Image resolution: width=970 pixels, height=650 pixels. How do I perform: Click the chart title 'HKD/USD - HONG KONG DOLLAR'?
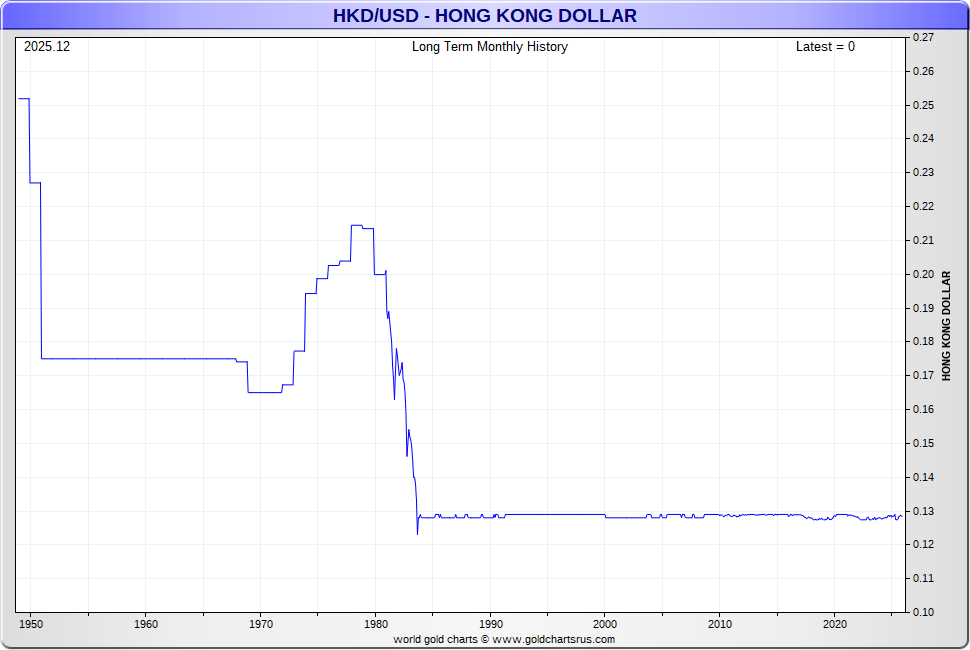coord(484,15)
